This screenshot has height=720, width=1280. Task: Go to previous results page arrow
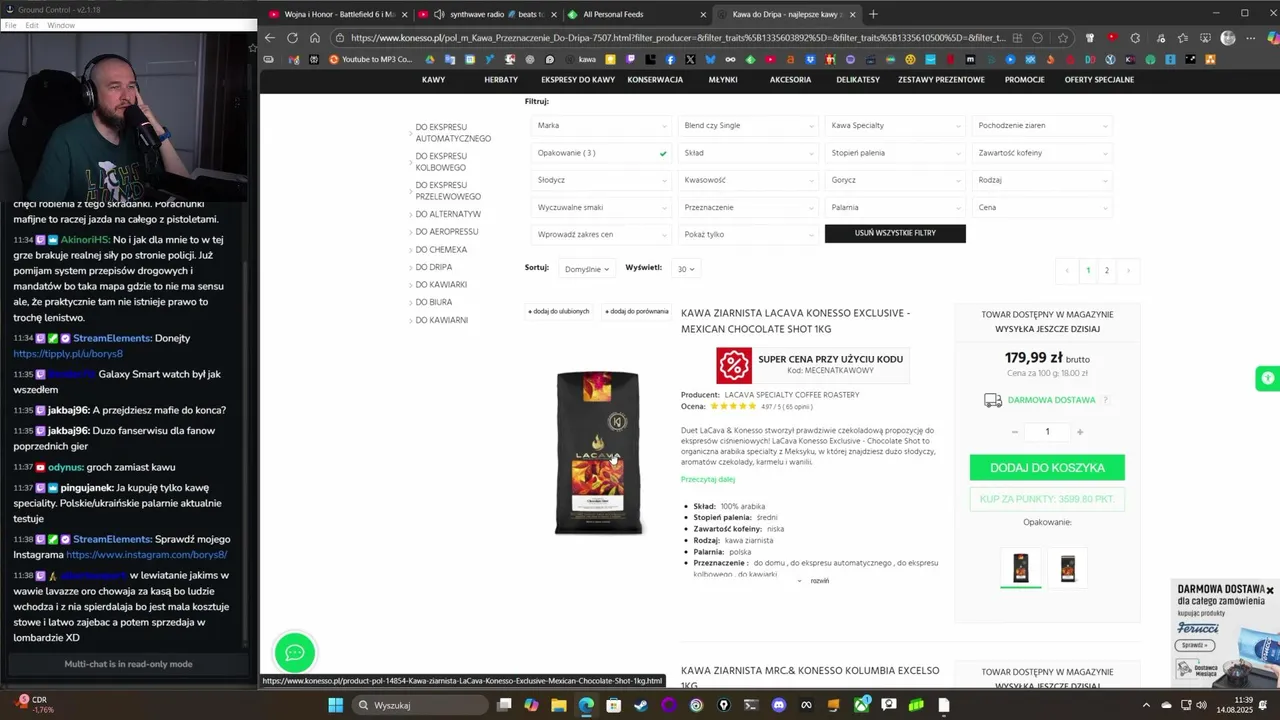[x=1067, y=270]
